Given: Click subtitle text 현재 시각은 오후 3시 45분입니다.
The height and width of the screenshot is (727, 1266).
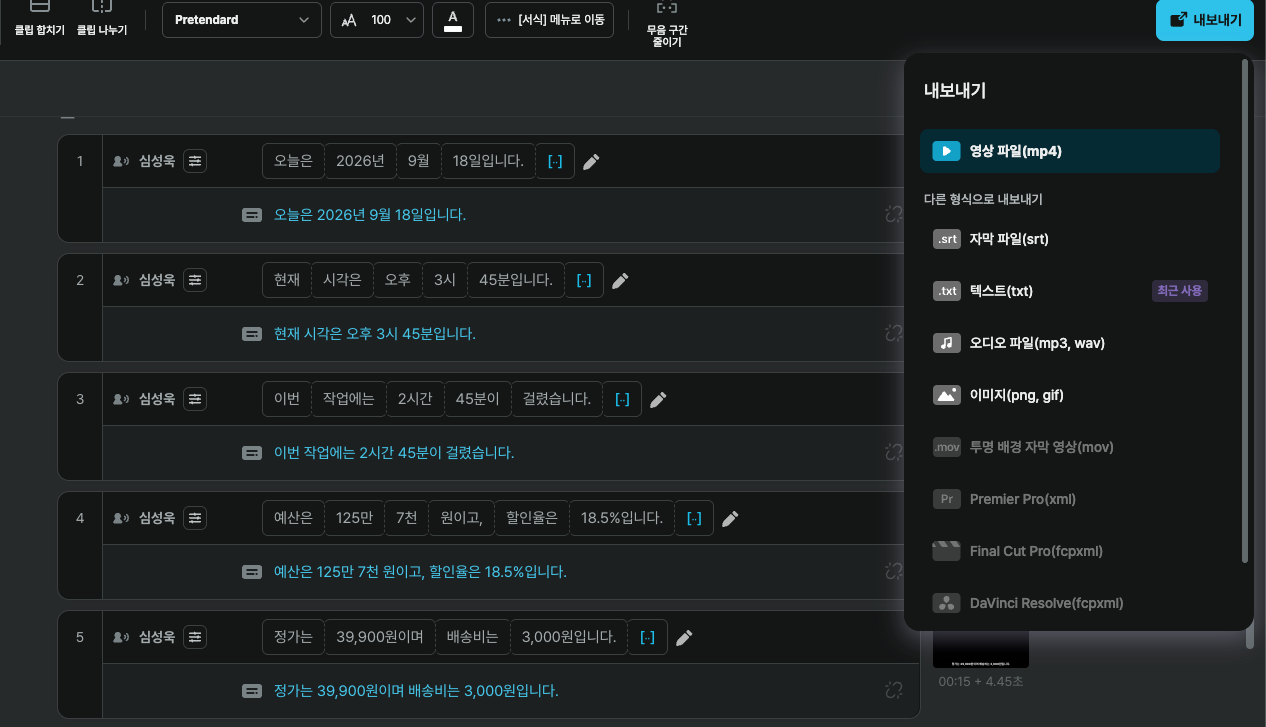Looking at the screenshot, I should [375, 334].
